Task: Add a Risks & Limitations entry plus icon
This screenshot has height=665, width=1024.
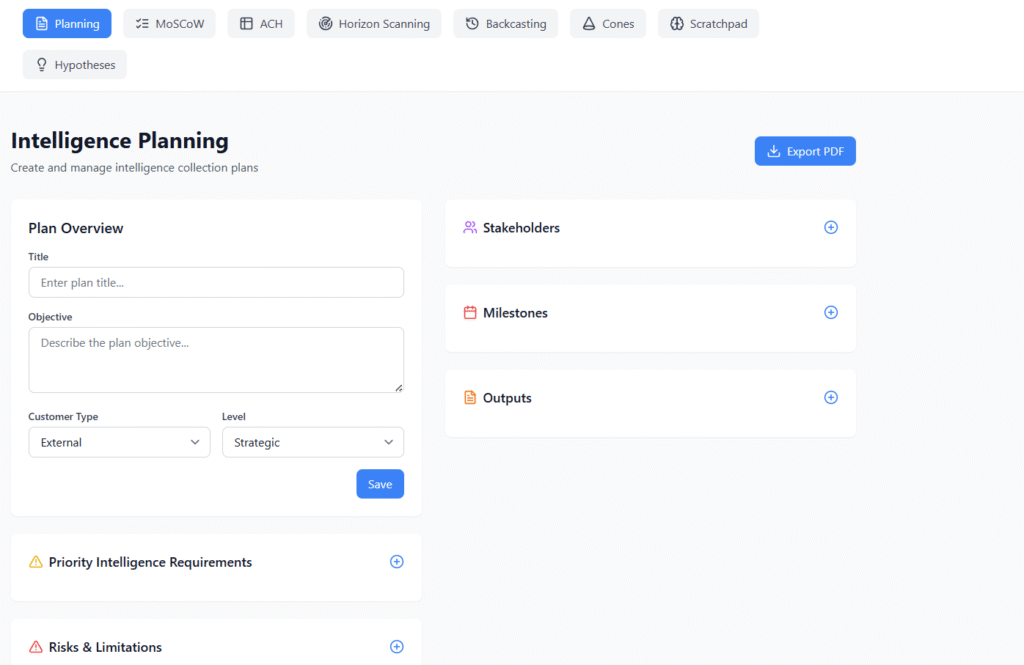Action: (x=396, y=647)
